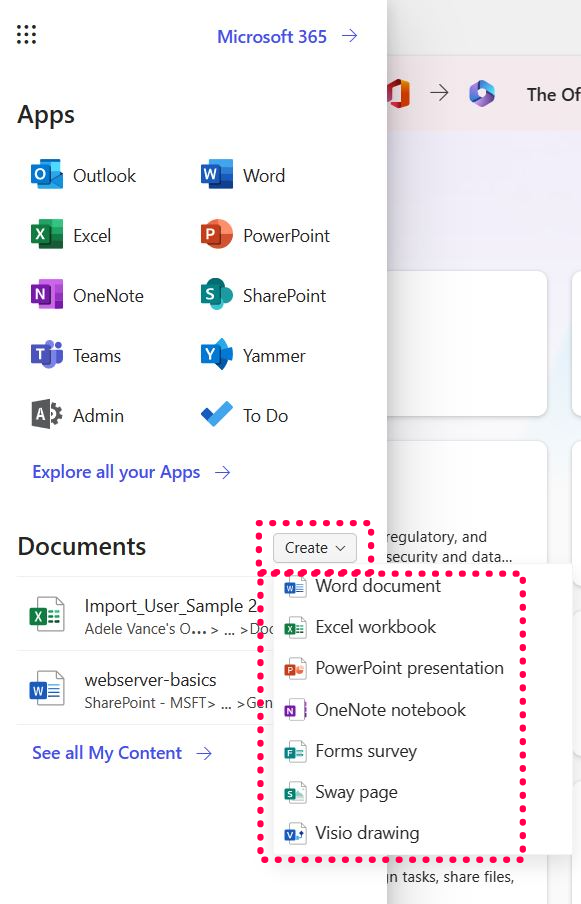Screen dimensions: 581x904
Task: Click the Excel app icon
Action: (x=47, y=235)
